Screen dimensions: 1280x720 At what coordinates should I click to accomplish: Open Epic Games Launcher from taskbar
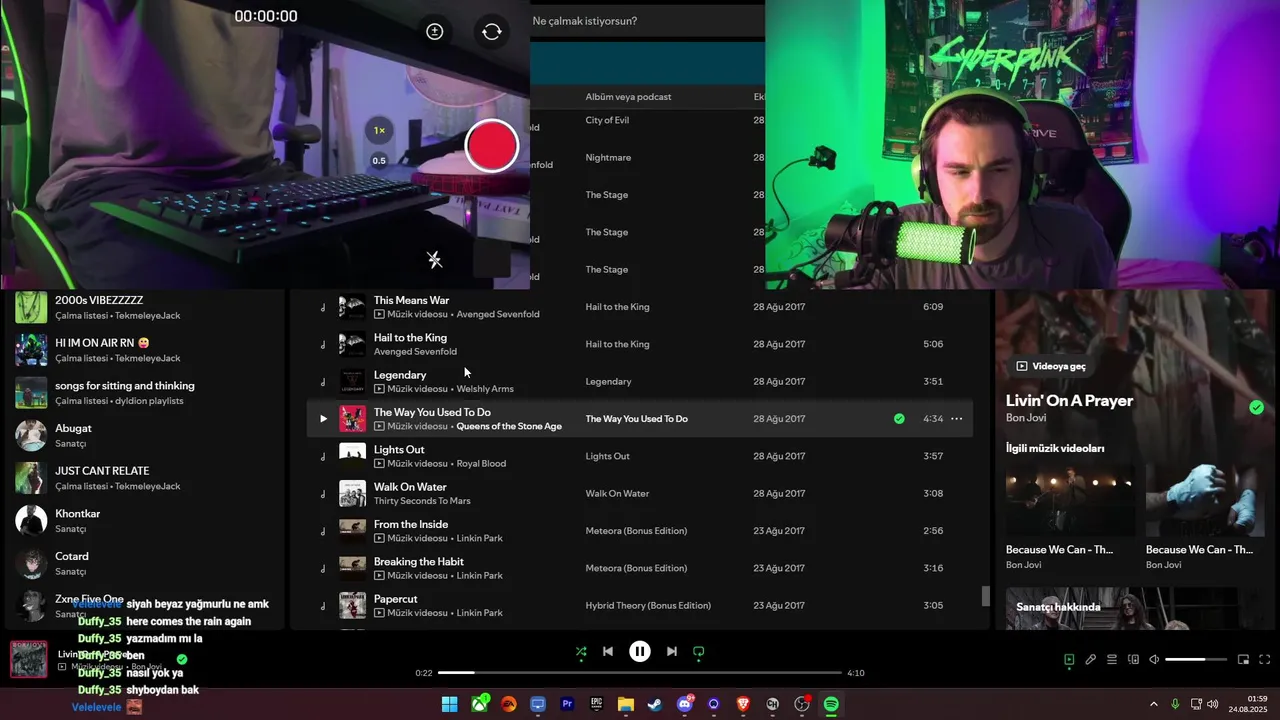click(x=596, y=704)
